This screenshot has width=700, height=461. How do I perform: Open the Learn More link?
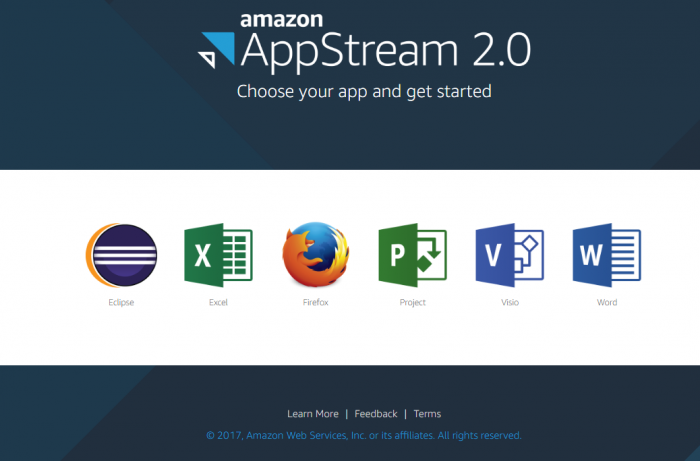(x=312, y=414)
